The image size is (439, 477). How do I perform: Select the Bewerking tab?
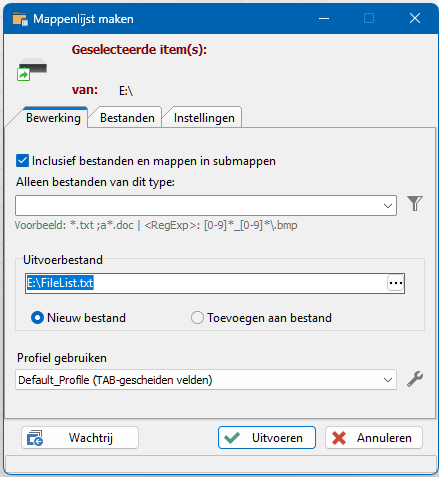pos(53,118)
